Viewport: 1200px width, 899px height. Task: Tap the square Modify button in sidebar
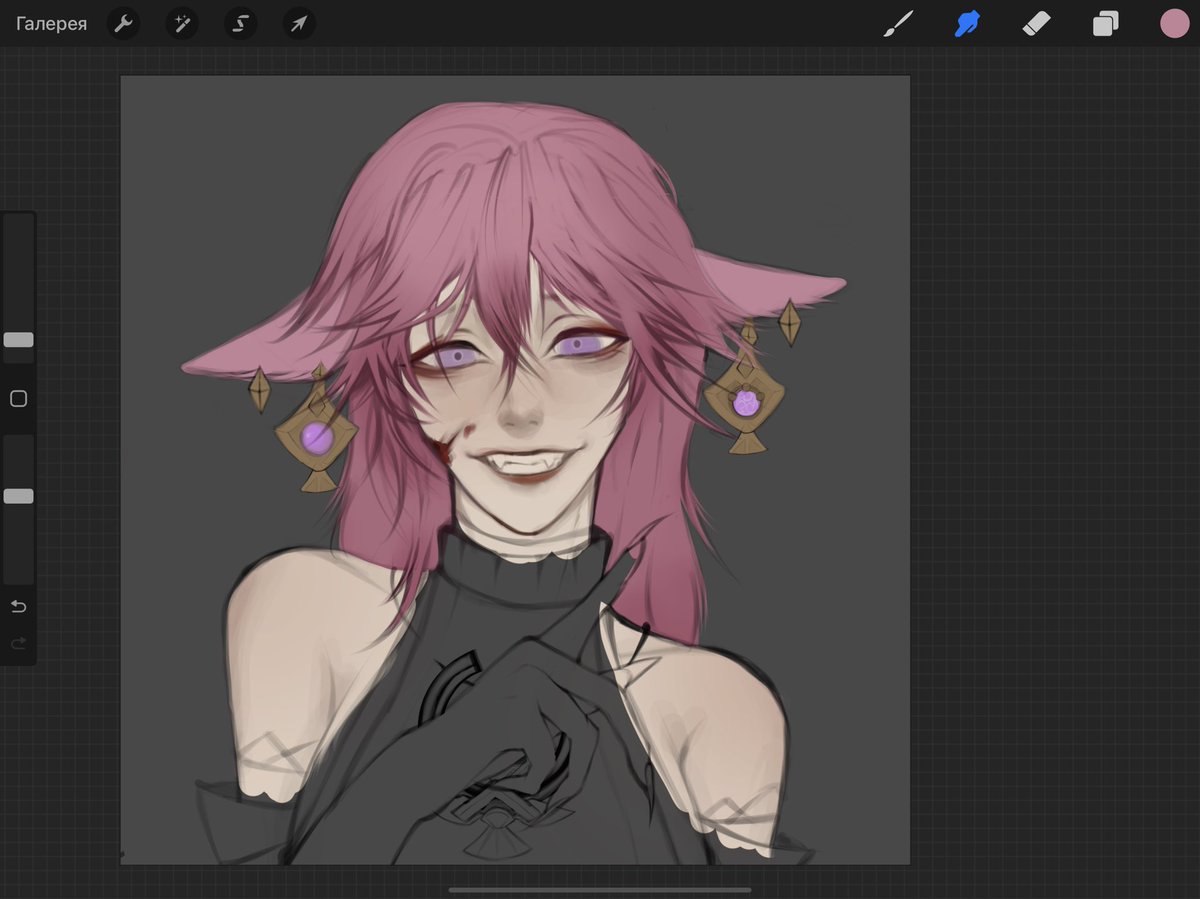(18, 399)
